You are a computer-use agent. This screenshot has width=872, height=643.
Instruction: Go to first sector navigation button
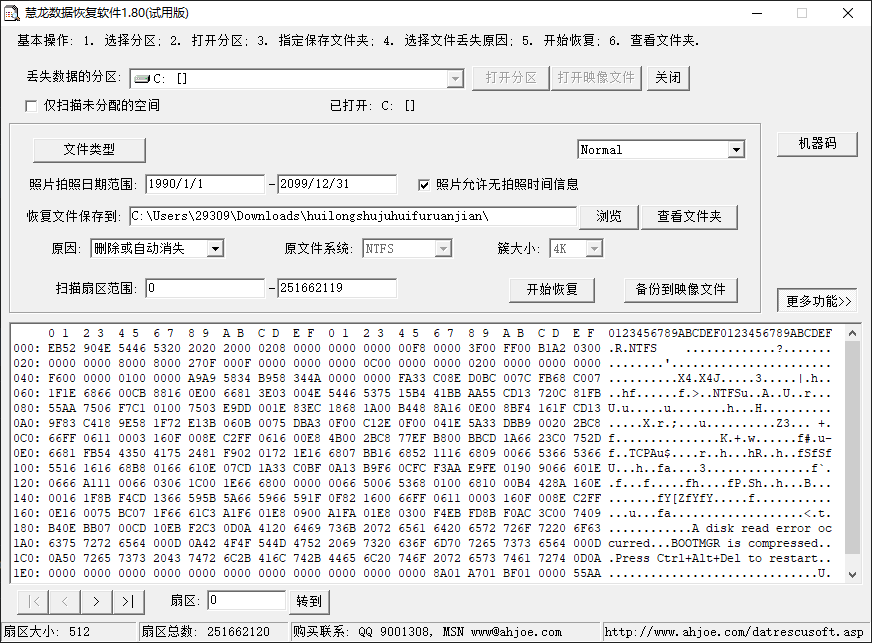33,601
